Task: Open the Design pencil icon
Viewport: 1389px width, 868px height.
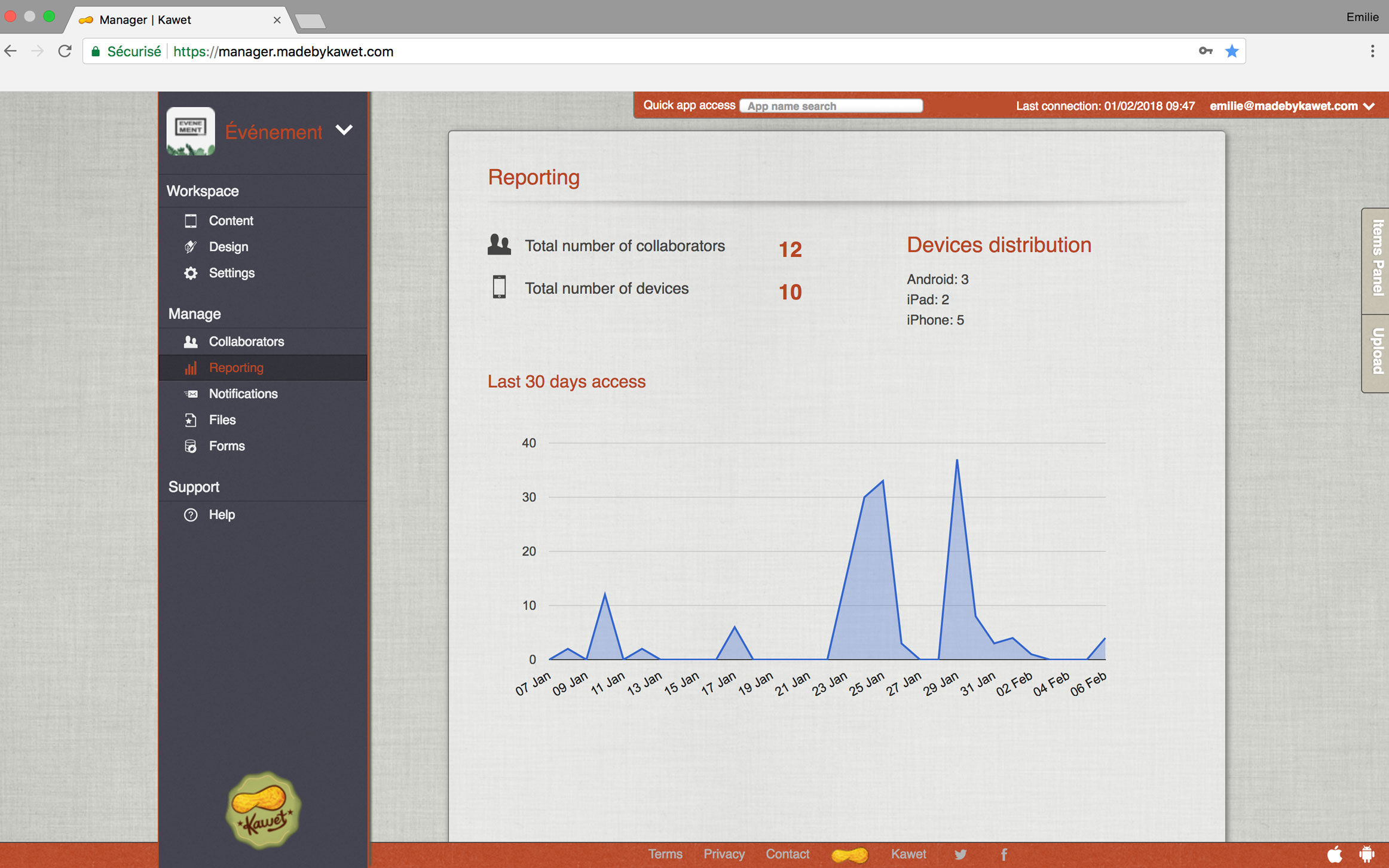Action: coord(190,247)
